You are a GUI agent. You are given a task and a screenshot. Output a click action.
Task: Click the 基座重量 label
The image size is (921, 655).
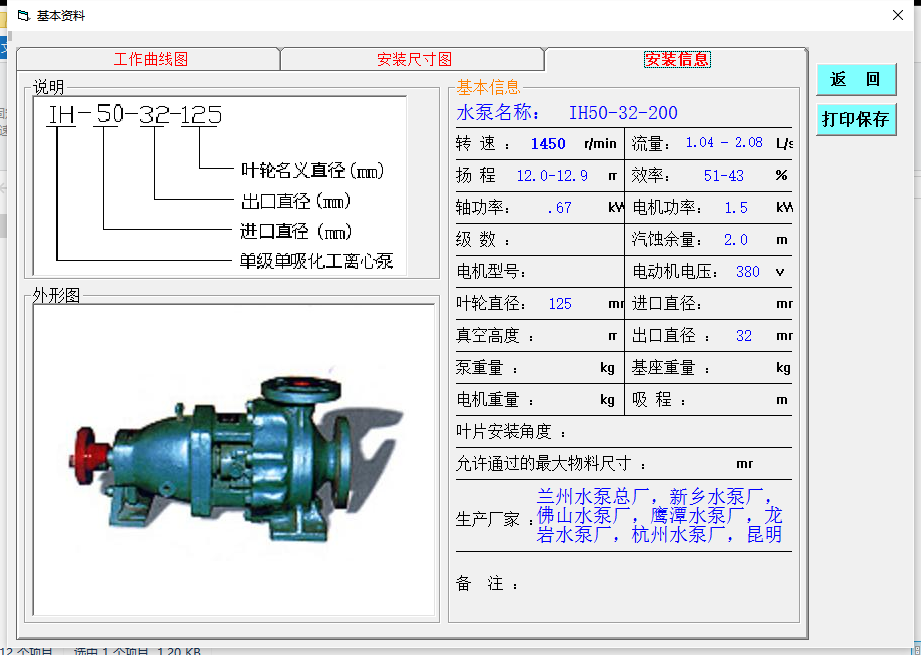click(671, 368)
